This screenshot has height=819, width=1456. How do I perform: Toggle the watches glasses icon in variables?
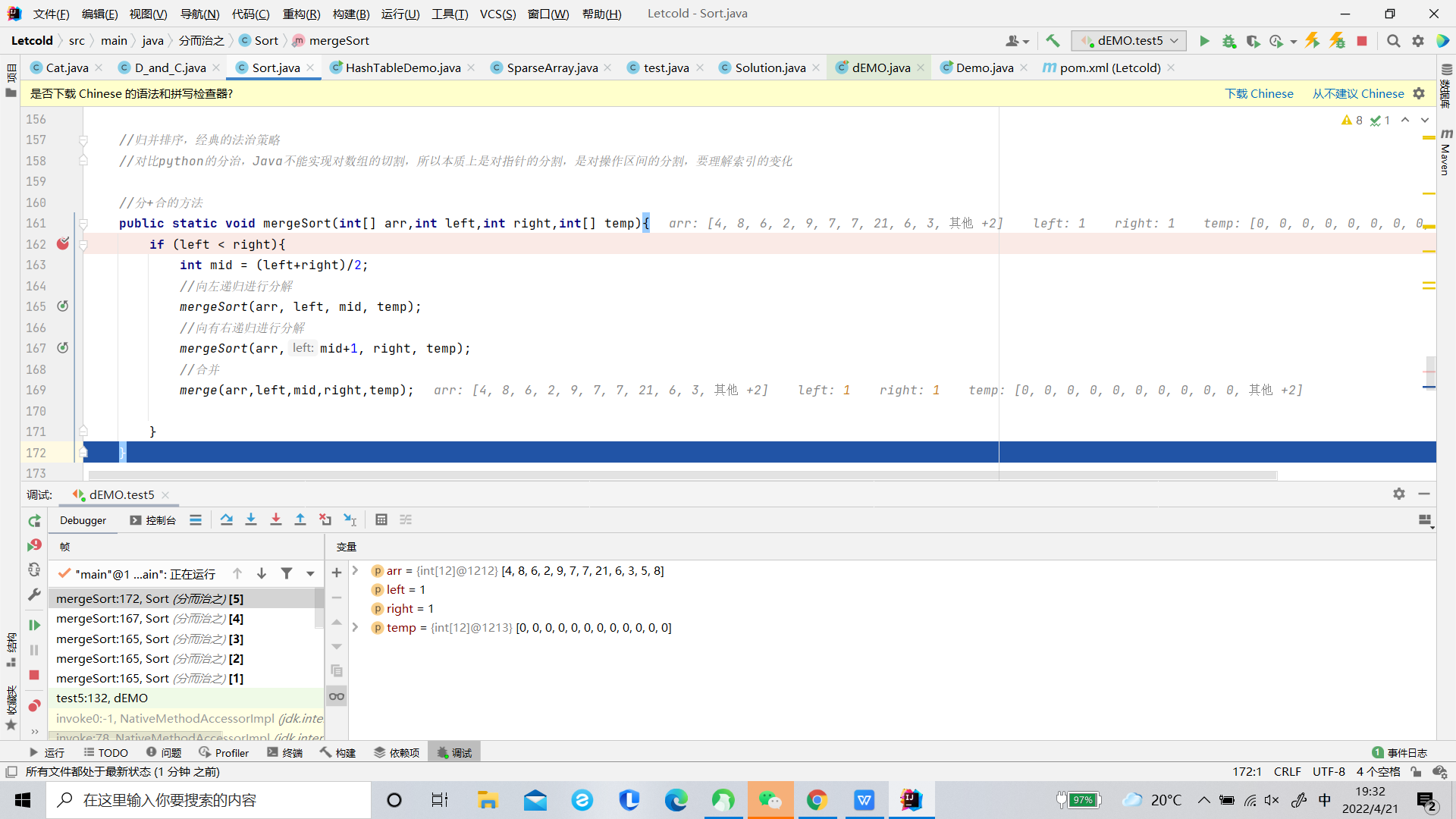click(337, 696)
